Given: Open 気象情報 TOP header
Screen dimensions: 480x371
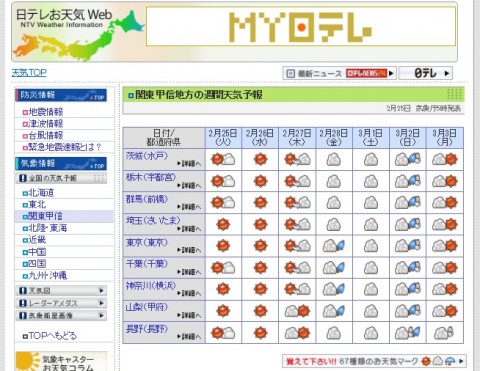Looking at the screenshot, I should click(61, 164).
